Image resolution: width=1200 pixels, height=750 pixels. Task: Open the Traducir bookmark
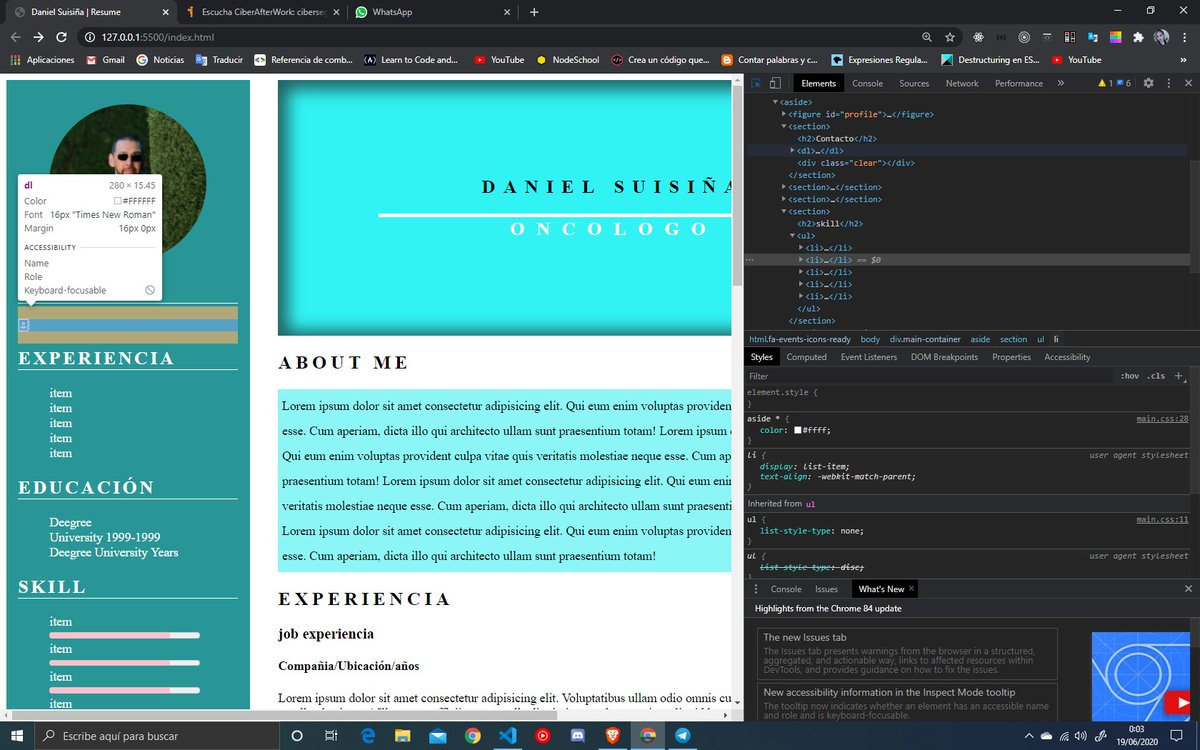(219, 59)
